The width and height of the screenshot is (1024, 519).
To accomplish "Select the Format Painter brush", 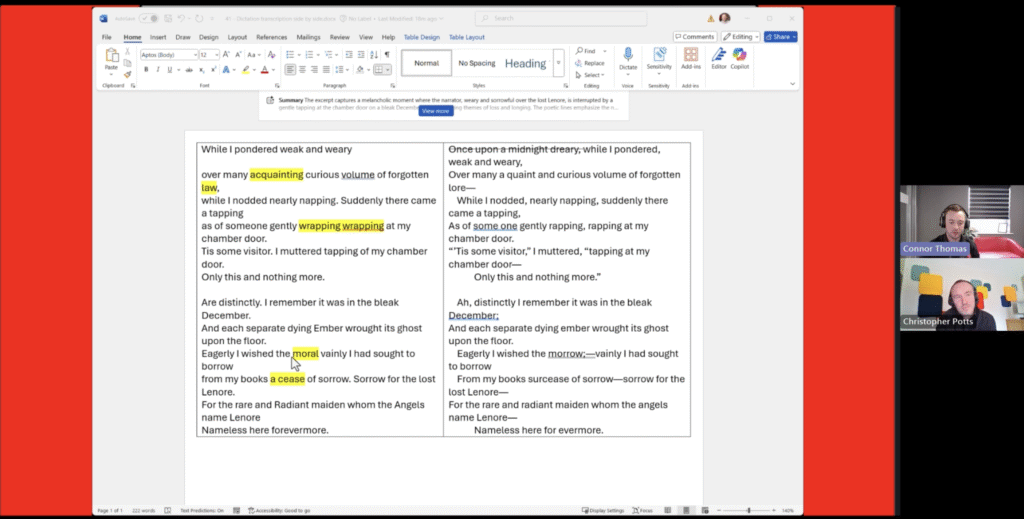I will [x=127, y=74].
